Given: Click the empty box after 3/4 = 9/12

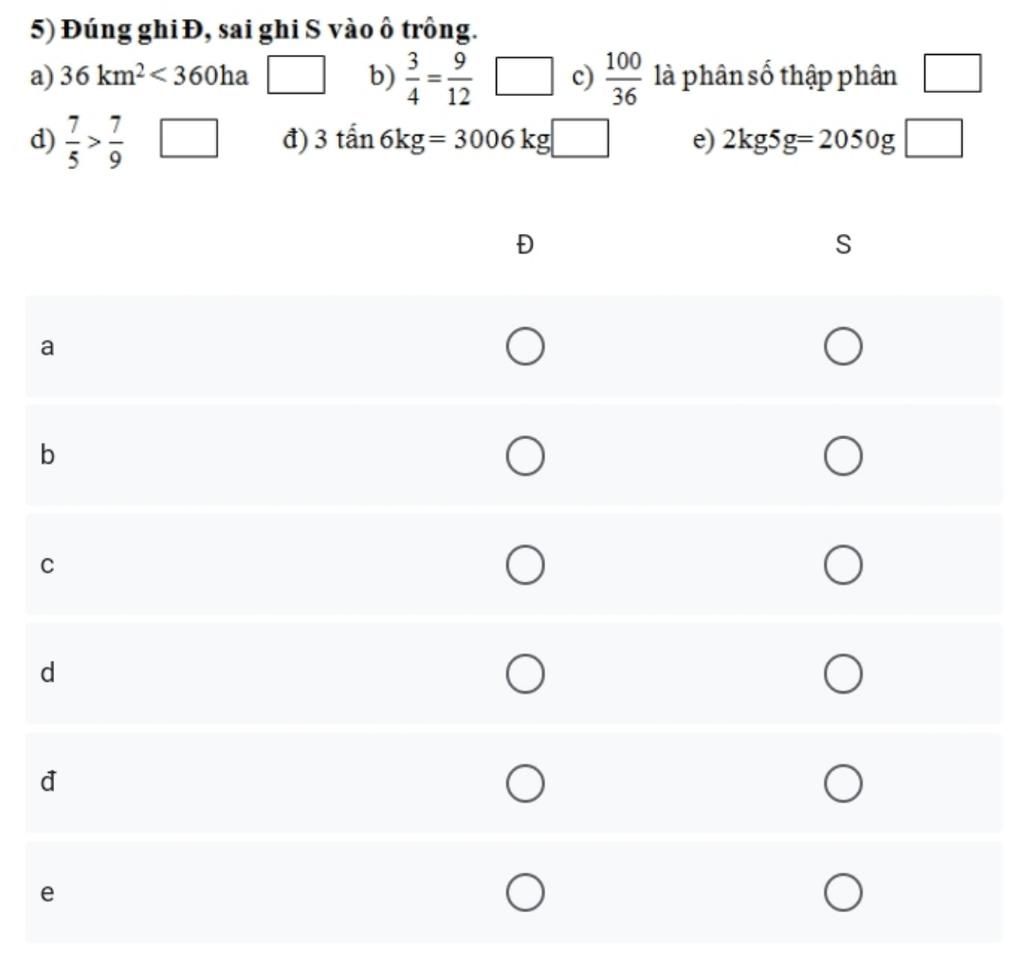Looking at the screenshot, I should tap(524, 76).
